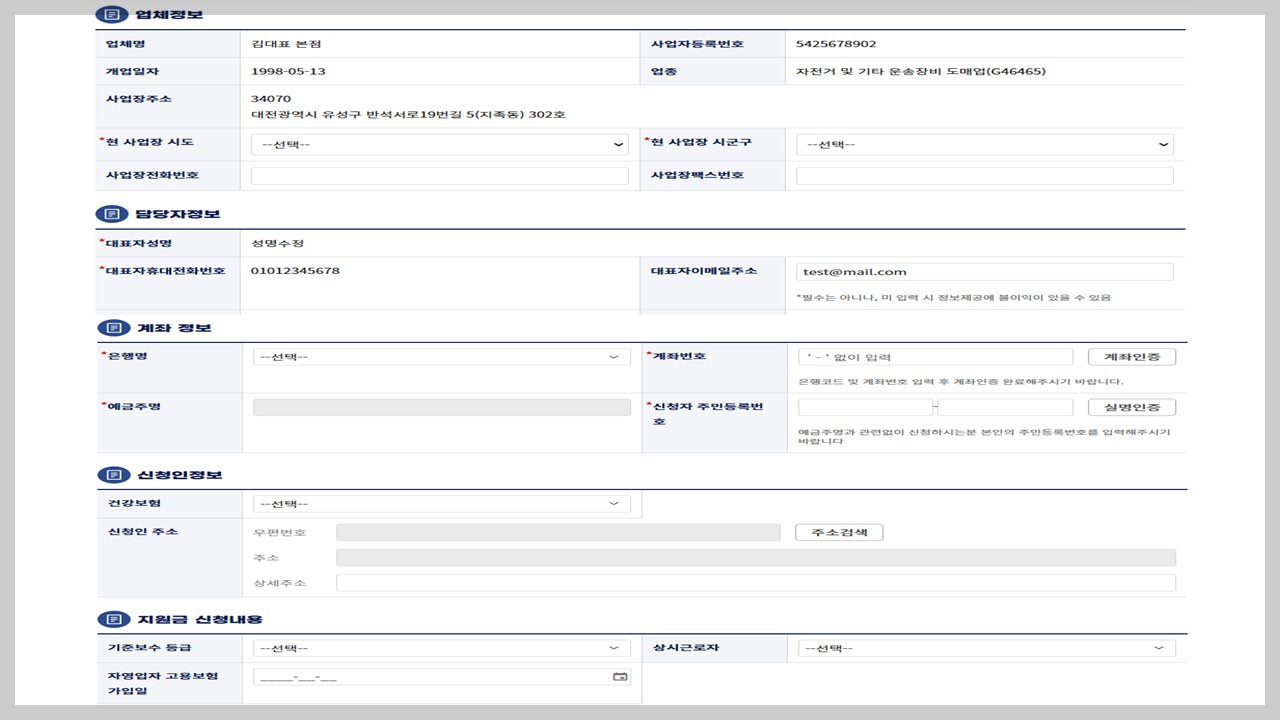
Task: Open the 현 사업장 시군구 dropdown
Action: pyautogui.click(x=985, y=145)
